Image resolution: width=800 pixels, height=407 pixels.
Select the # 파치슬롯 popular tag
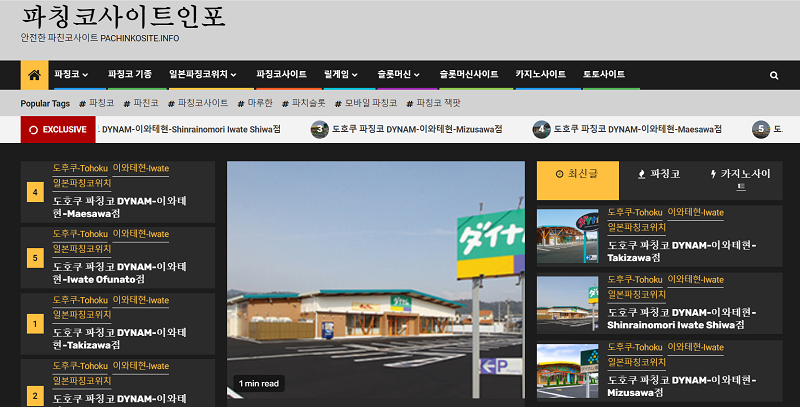[304, 103]
